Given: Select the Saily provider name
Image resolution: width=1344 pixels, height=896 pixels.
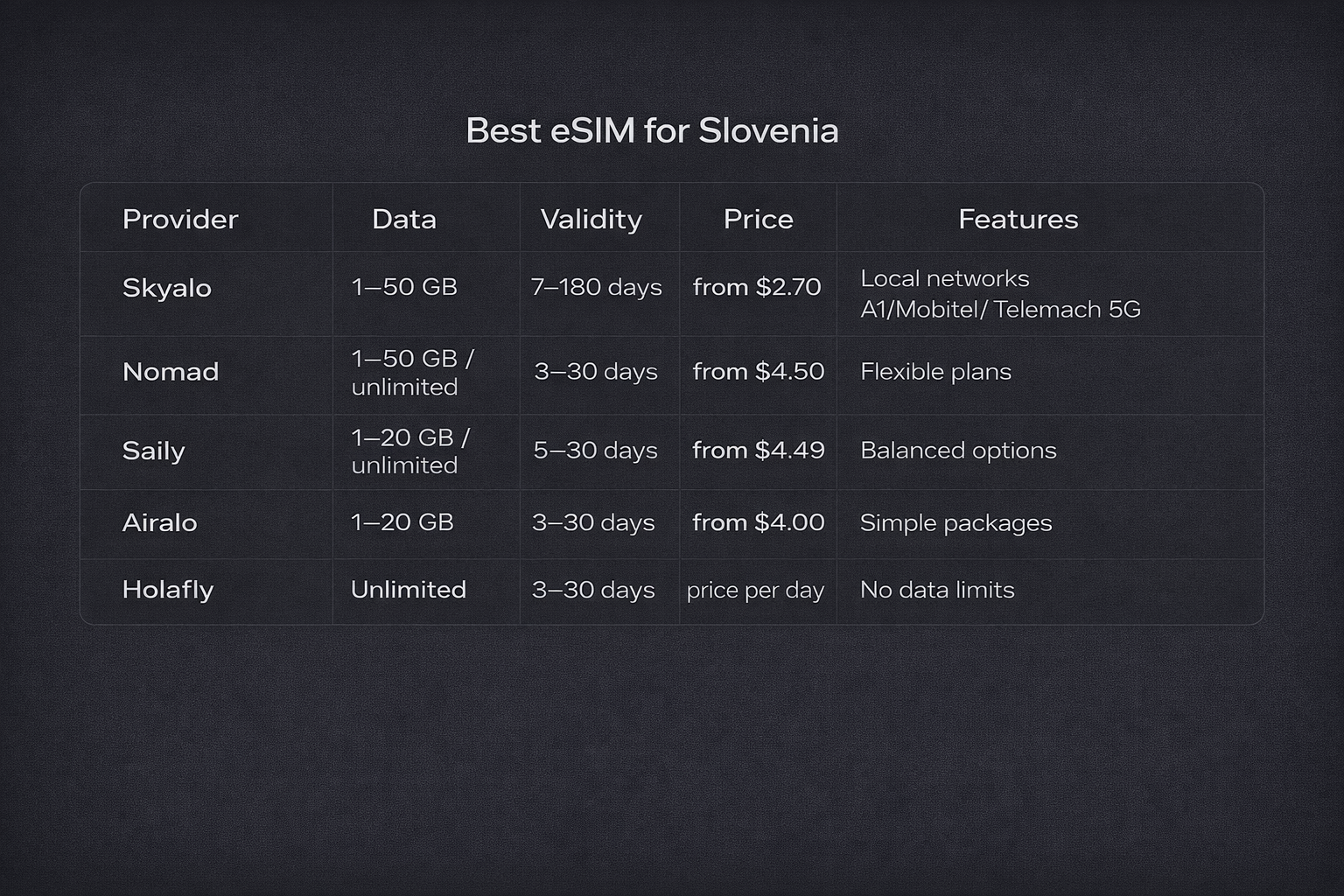Looking at the screenshot, I should point(154,451).
